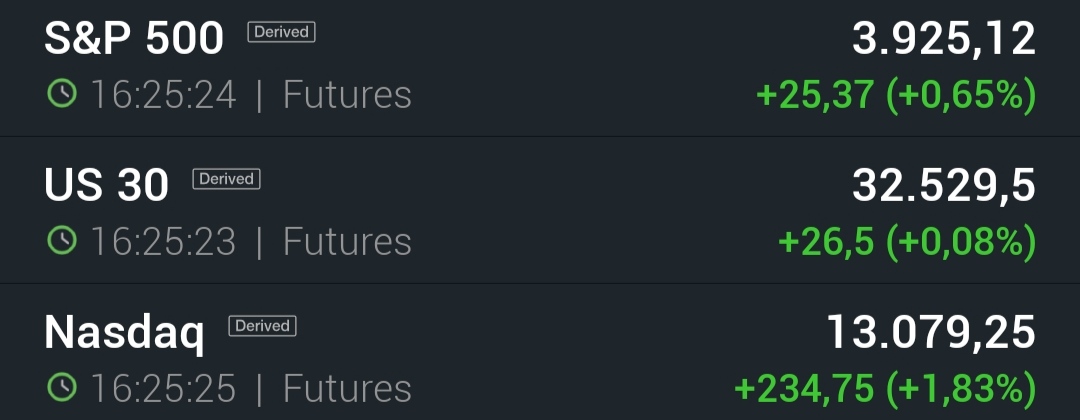
Task: Click the S&P 500 change +25,37 (+0,65%)
Action: 895,95
